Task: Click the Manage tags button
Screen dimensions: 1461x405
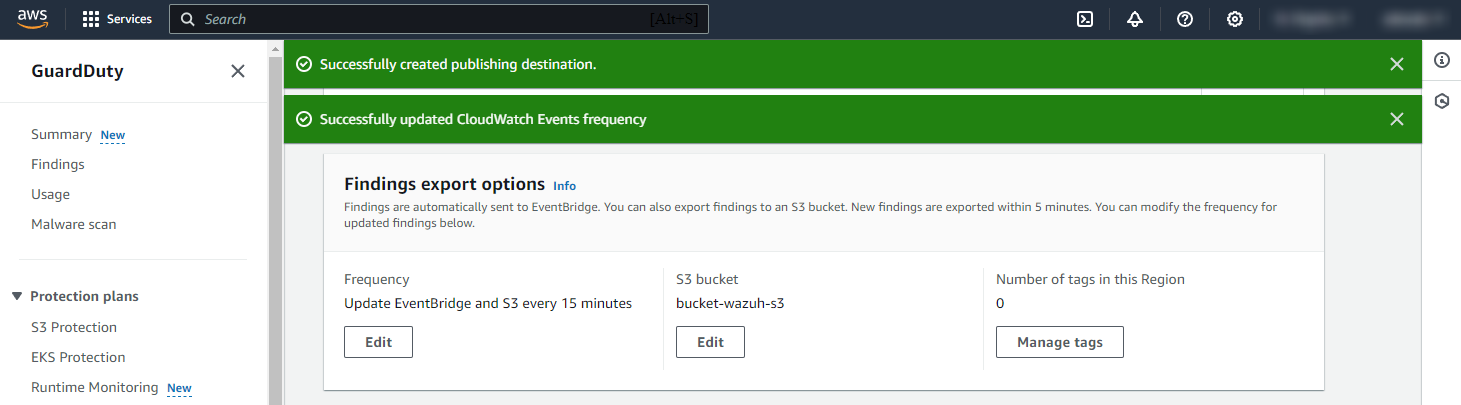Action: pyautogui.click(x=1059, y=342)
